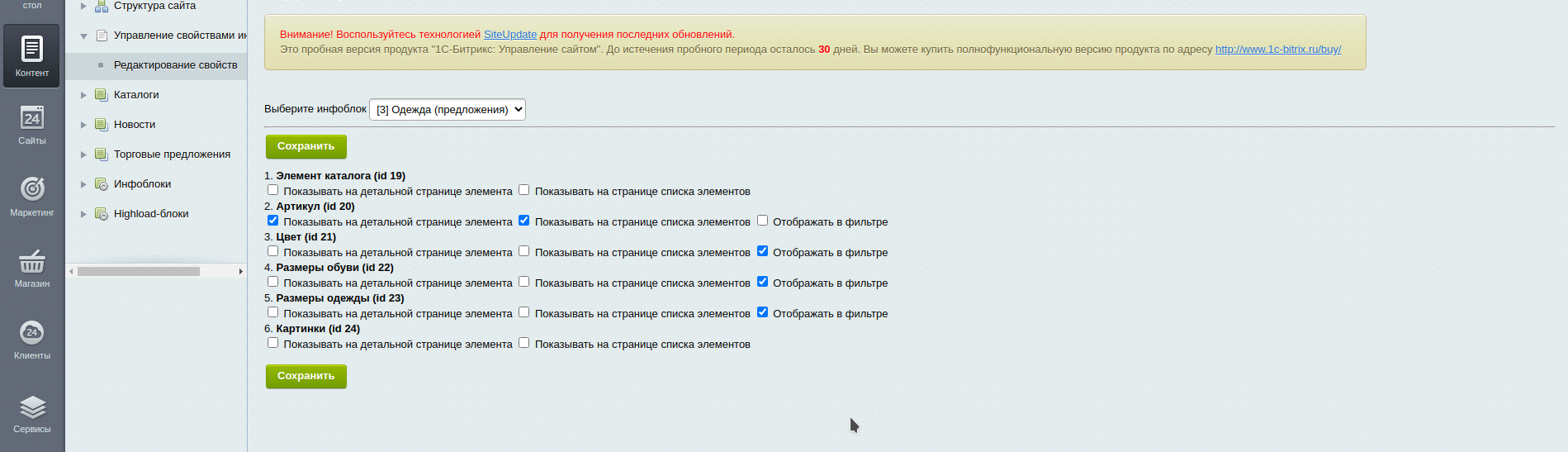
Task: Click the Структура сайта tree icon
Action: pyautogui.click(x=102, y=7)
